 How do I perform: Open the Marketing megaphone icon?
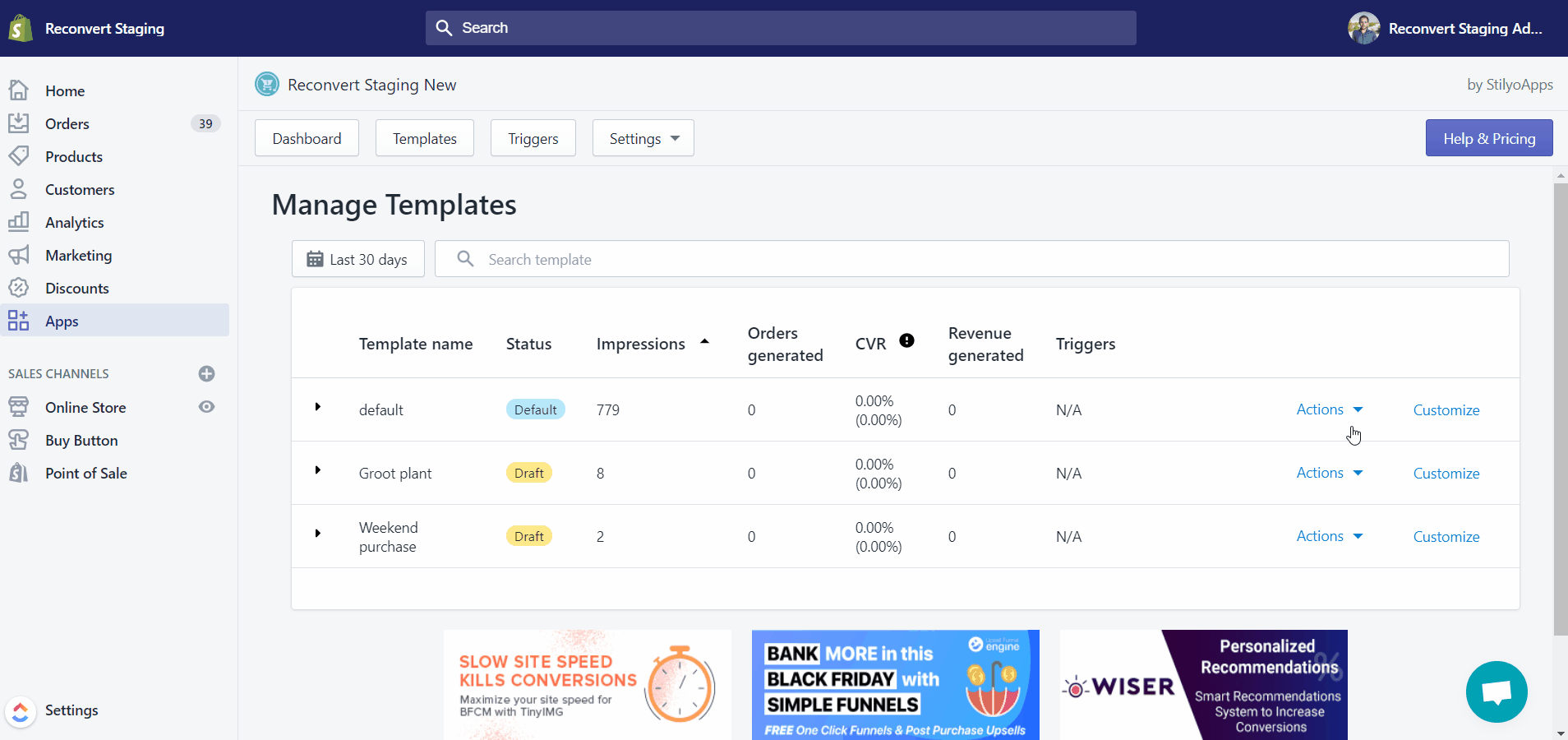coord(19,255)
